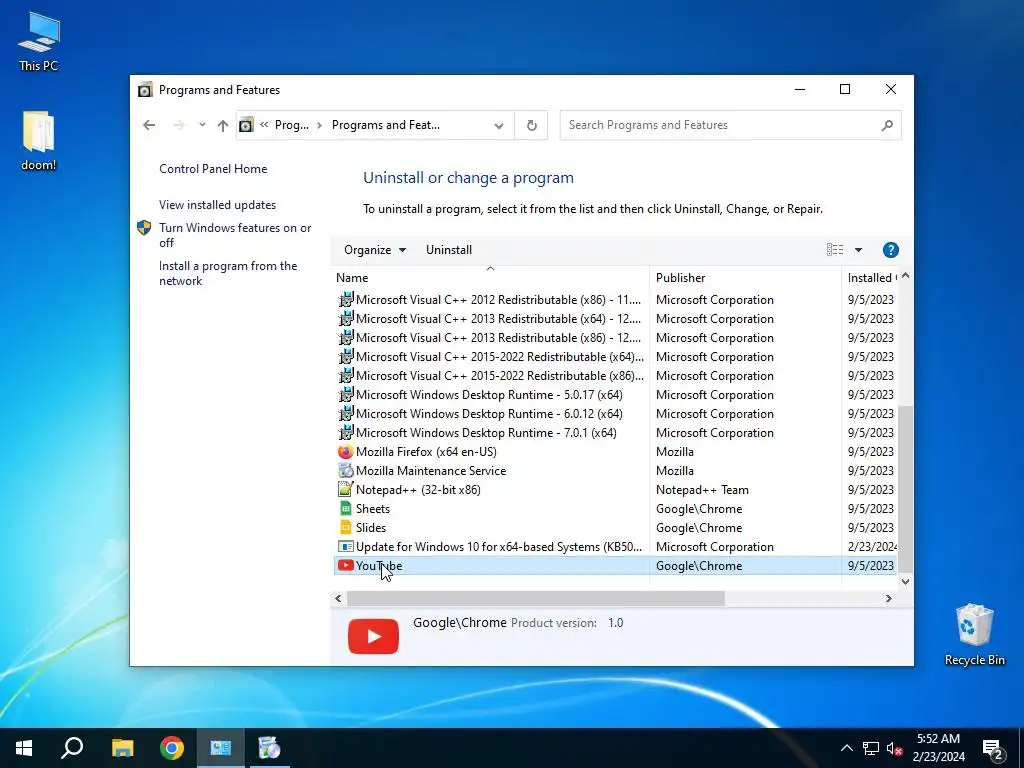The width and height of the screenshot is (1024, 768).
Task: Click the Forward navigation arrow
Action: [x=178, y=125]
